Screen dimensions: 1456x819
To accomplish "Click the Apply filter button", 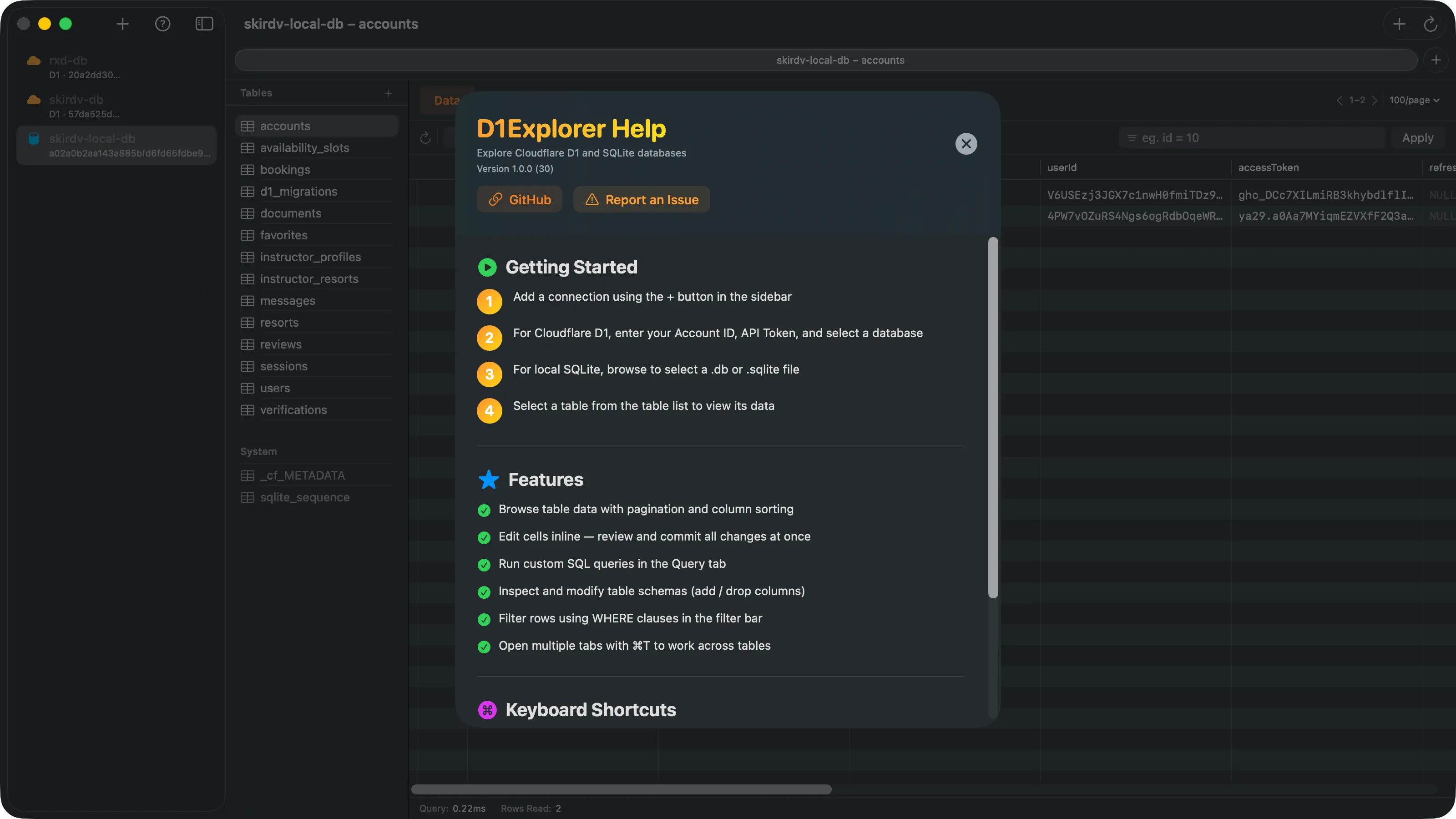I will pyautogui.click(x=1418, y=138).
